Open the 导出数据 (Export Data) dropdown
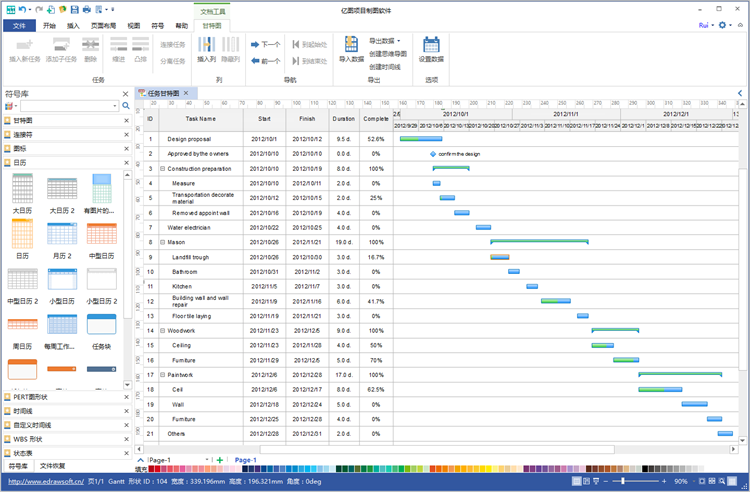The width and height of the screenshot is (750, 492). tap(385, 41)
